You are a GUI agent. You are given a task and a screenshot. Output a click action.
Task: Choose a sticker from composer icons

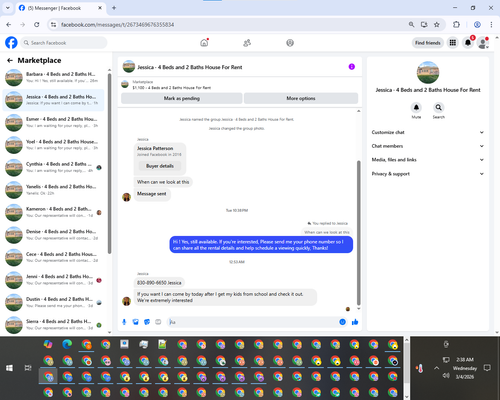point(147,322)
